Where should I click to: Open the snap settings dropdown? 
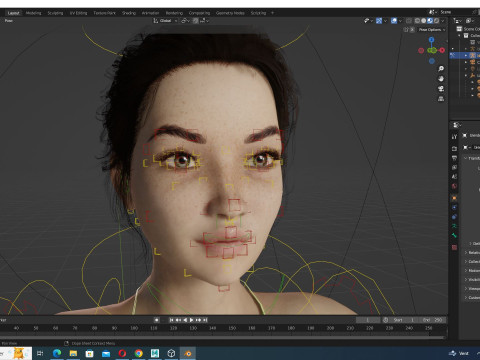tap(204, 21)
